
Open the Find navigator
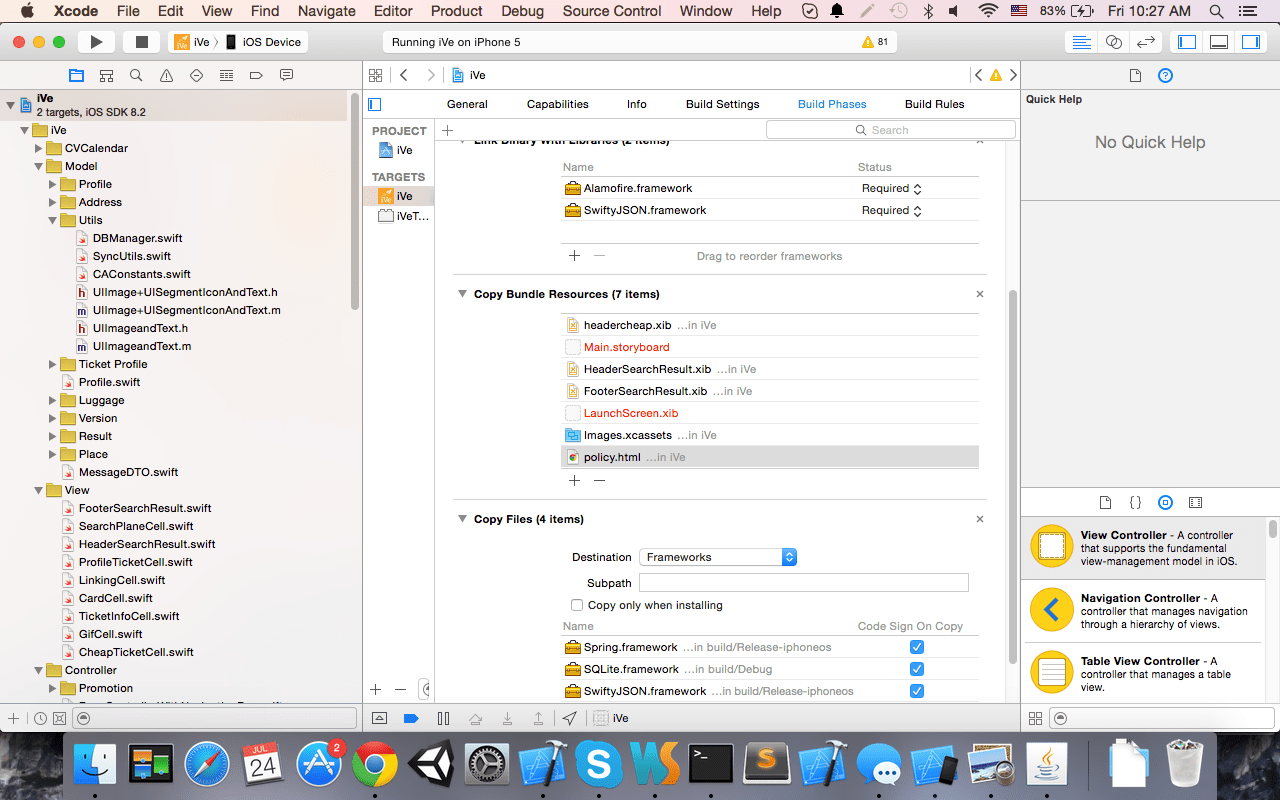pyautogui.click(x=136, y=75)
